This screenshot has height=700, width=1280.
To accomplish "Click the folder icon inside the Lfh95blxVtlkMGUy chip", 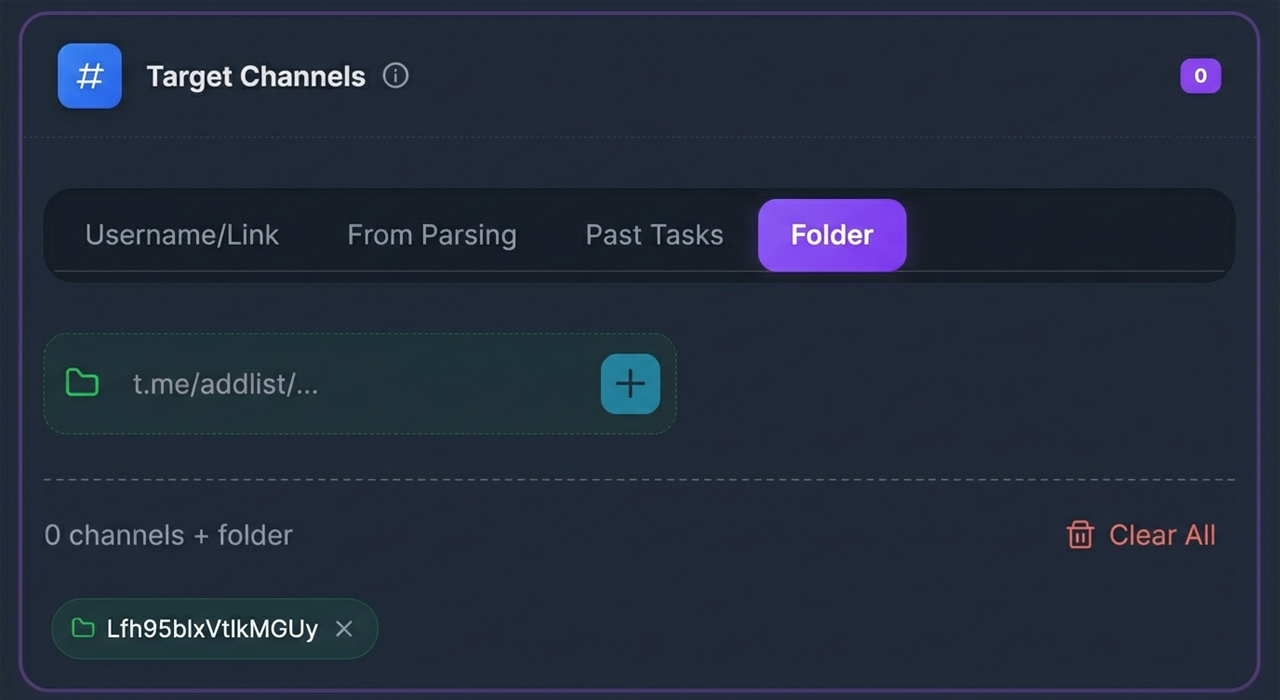I will point(83,629).
